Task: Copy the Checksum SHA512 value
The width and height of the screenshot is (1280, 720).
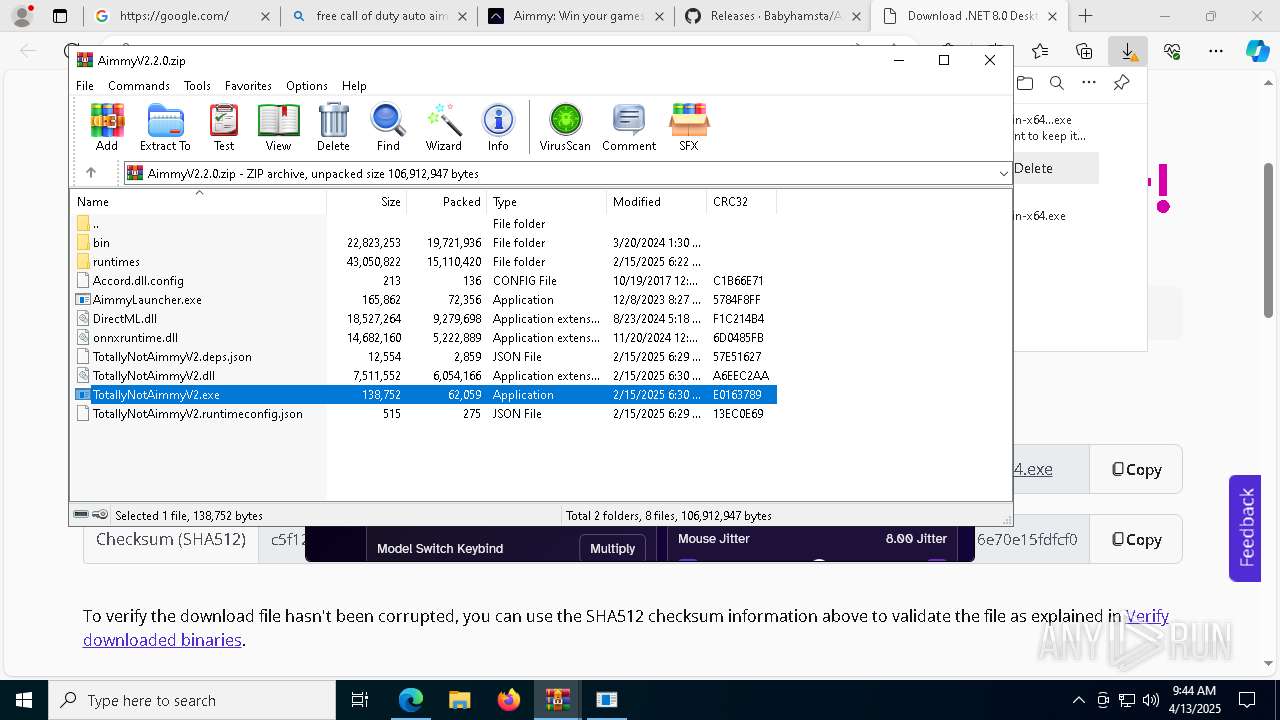Action: 1137,539
